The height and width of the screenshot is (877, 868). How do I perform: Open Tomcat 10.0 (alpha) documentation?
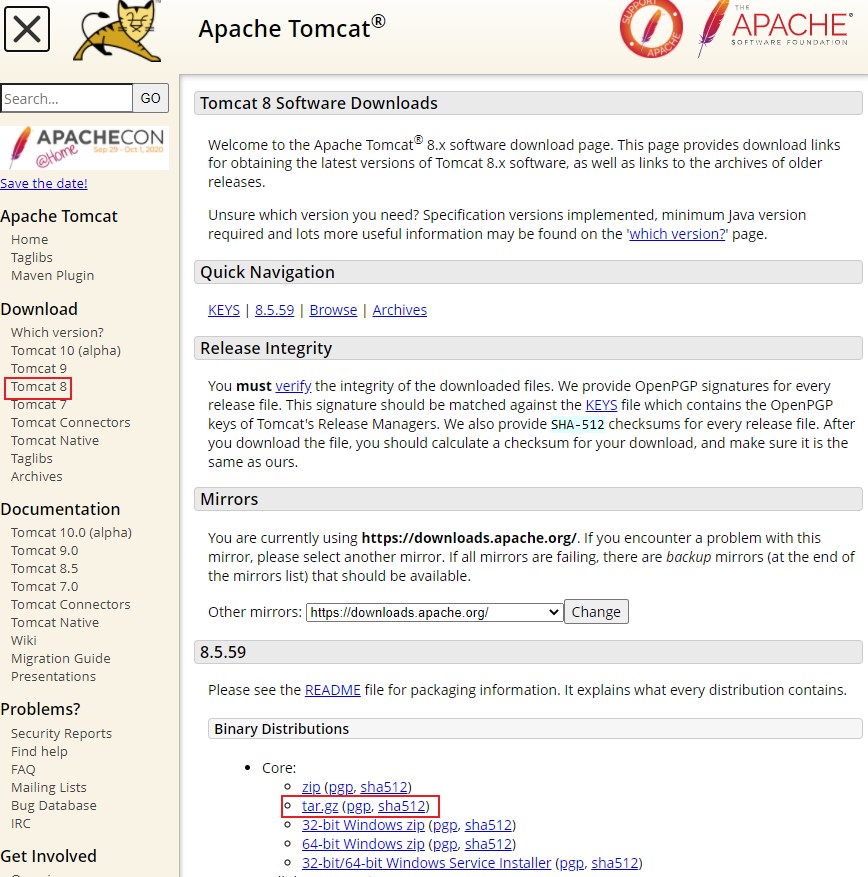pos(72,532)
